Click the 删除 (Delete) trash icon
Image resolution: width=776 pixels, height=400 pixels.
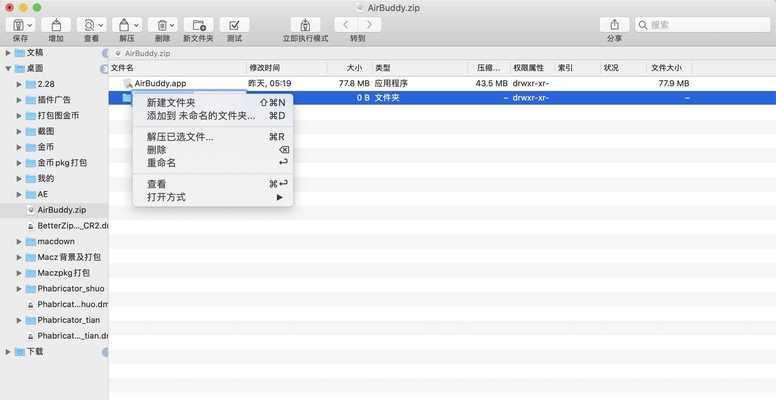click(x=162, y=25)
